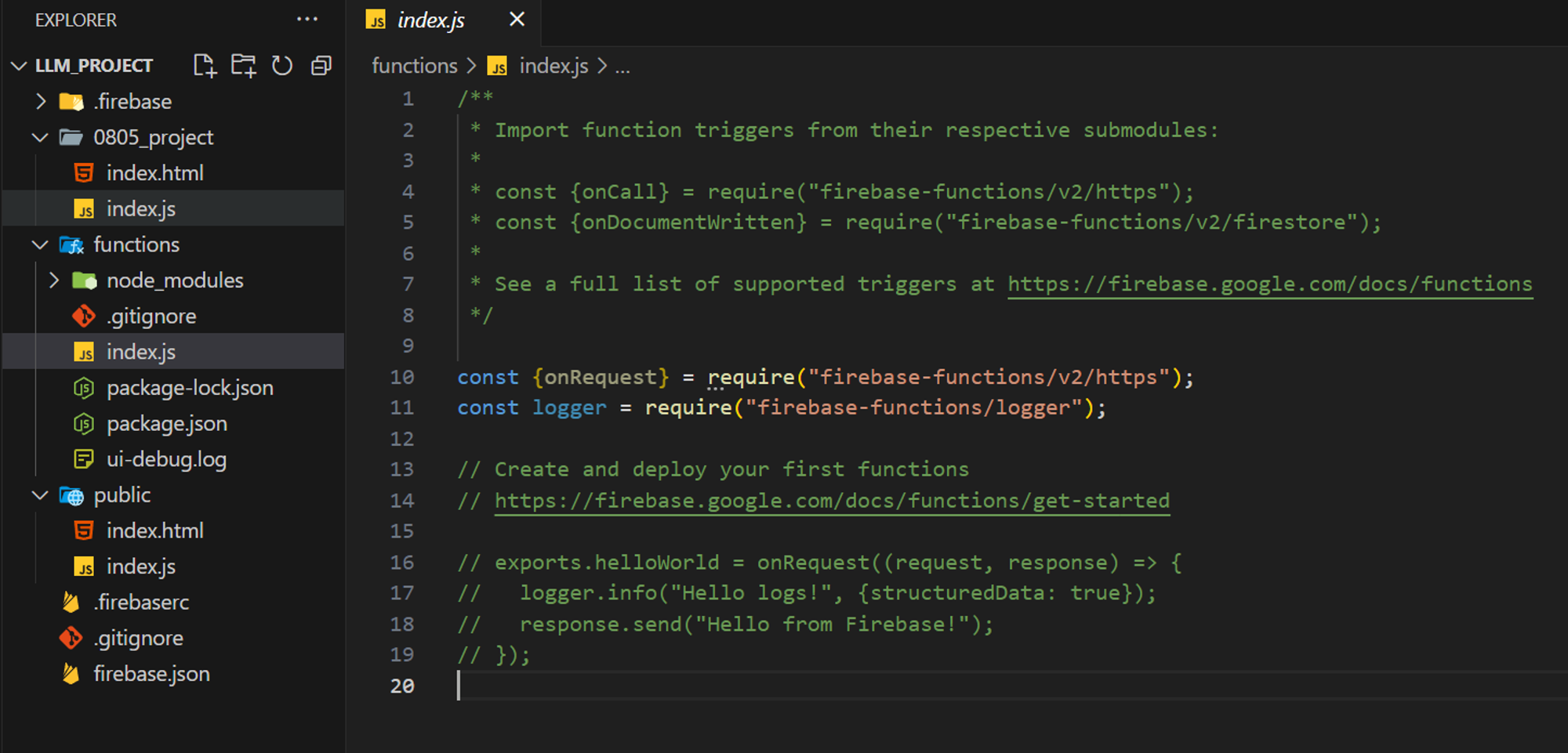Open index.html in public folder
The width and height of the screenshot is (1568, 753).
(155, 531)
